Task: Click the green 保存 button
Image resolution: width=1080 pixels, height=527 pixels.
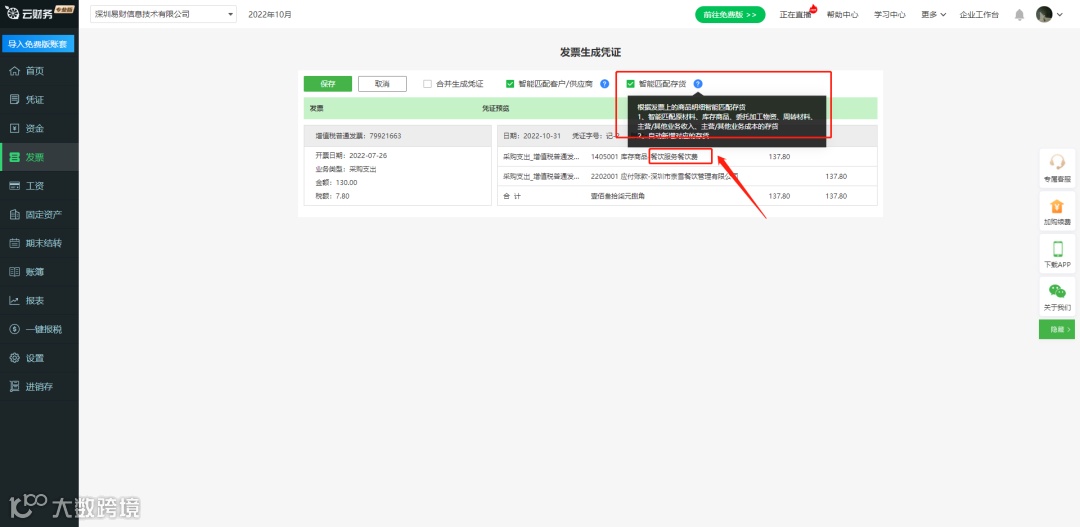Action: tap(328, 83)
